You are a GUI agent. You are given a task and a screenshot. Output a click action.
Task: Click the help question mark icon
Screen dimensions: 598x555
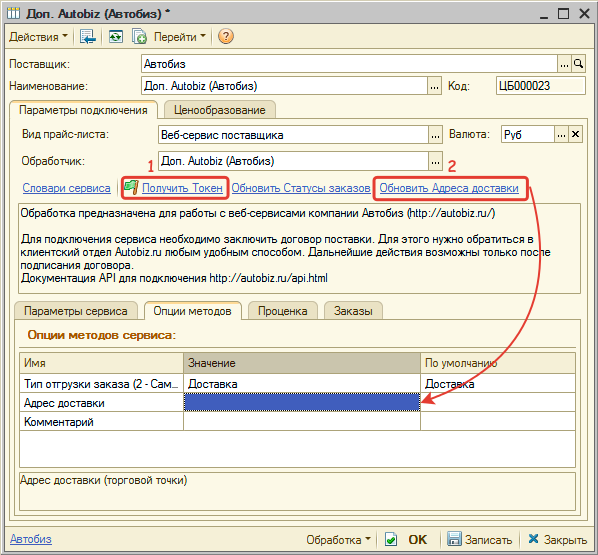[x=225, y=37]
